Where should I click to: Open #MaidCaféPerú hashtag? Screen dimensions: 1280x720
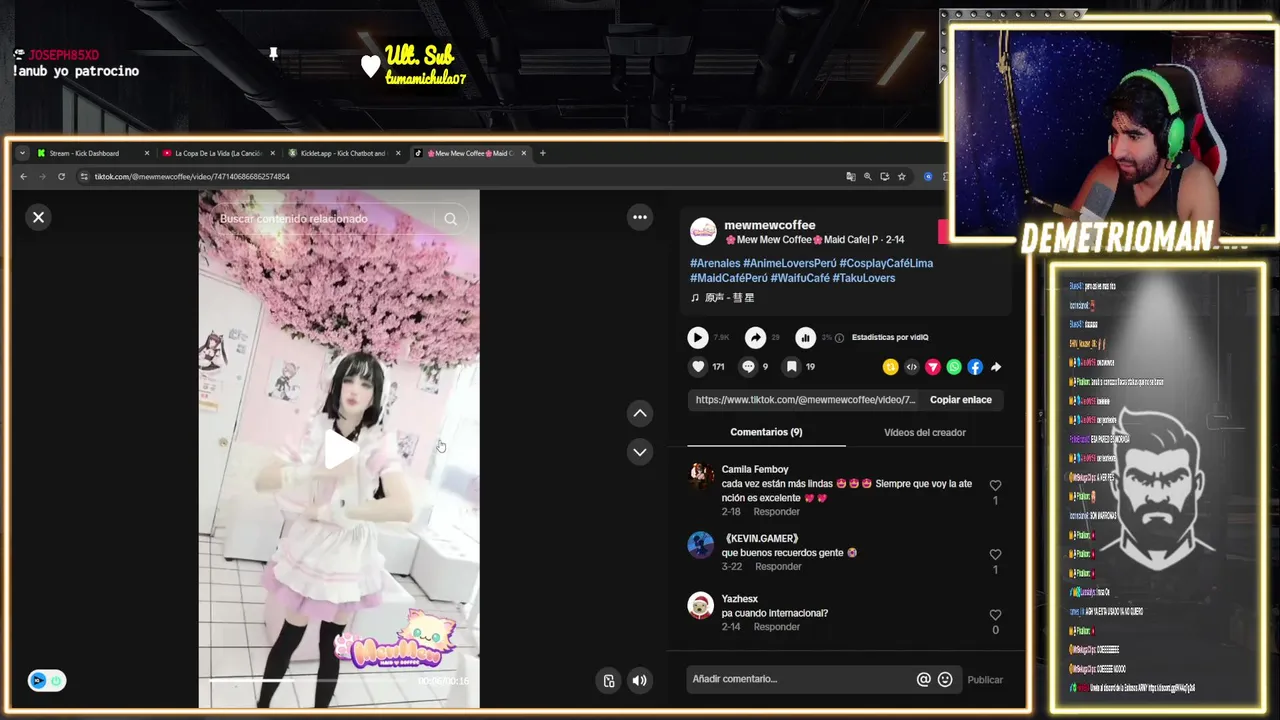coord(729,278)
